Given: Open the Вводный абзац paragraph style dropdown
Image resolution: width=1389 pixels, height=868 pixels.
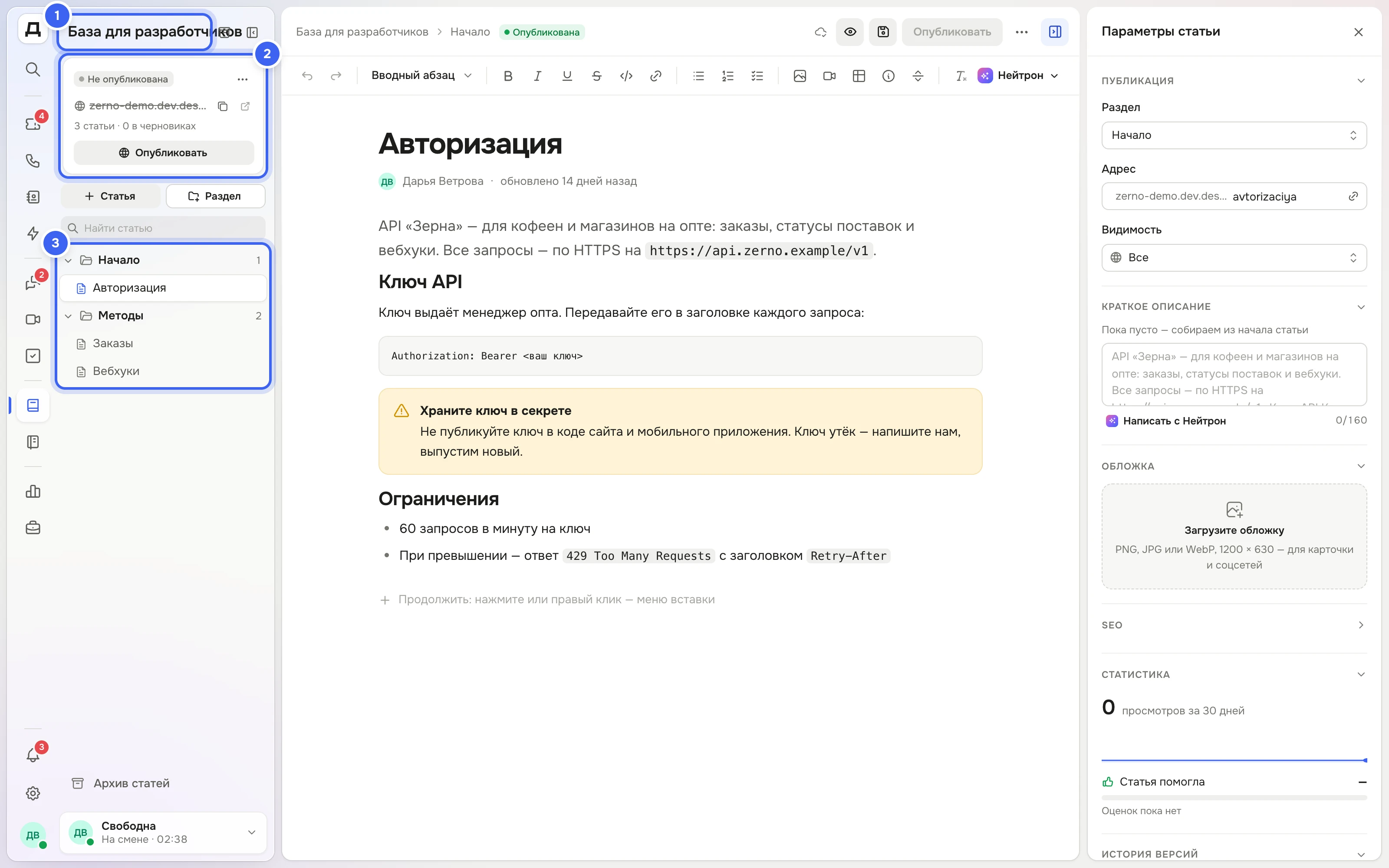Looking at the screenshot, I should 421,76.
